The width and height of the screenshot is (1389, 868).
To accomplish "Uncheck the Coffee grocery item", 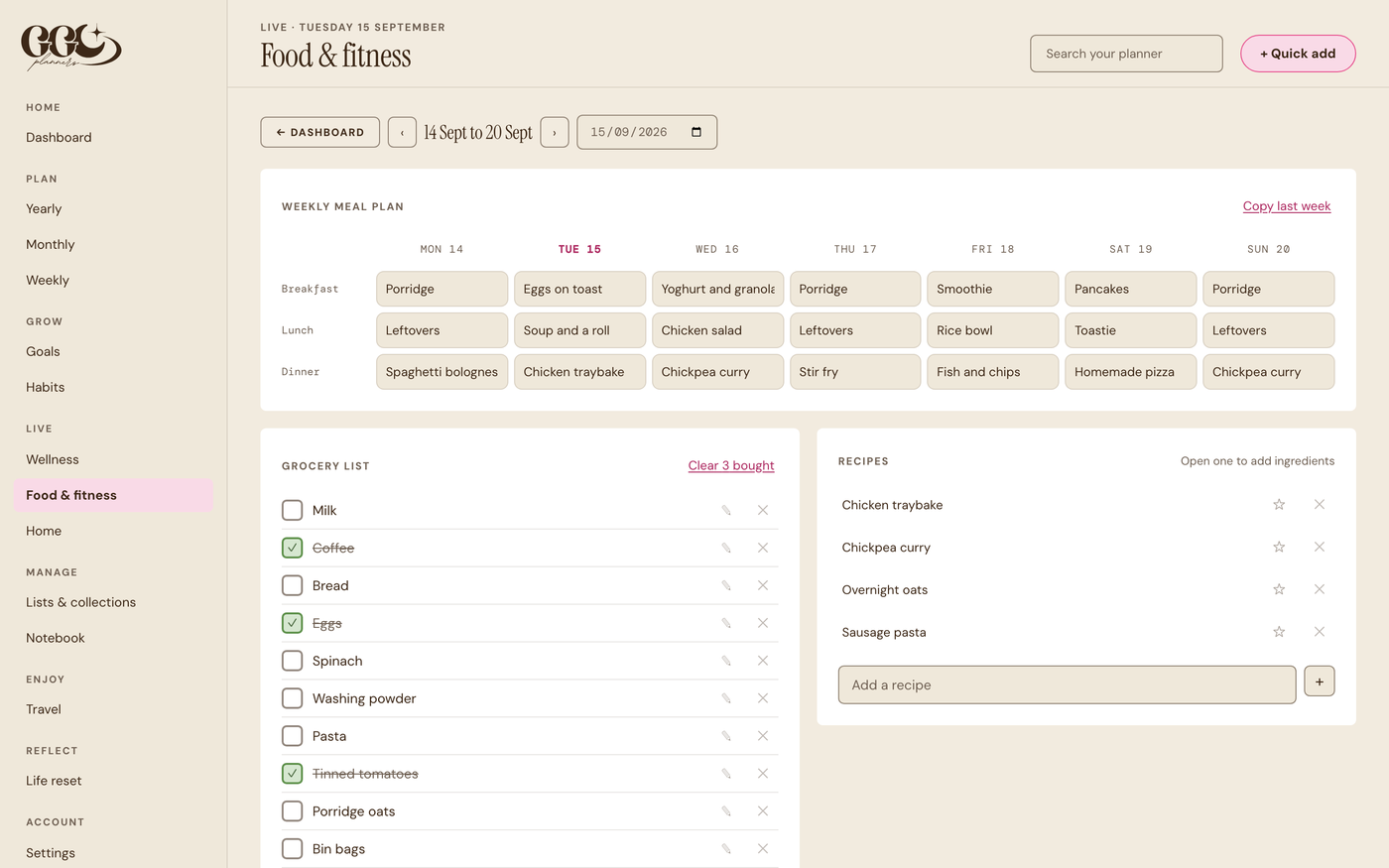I will click(x=293, y=548).
